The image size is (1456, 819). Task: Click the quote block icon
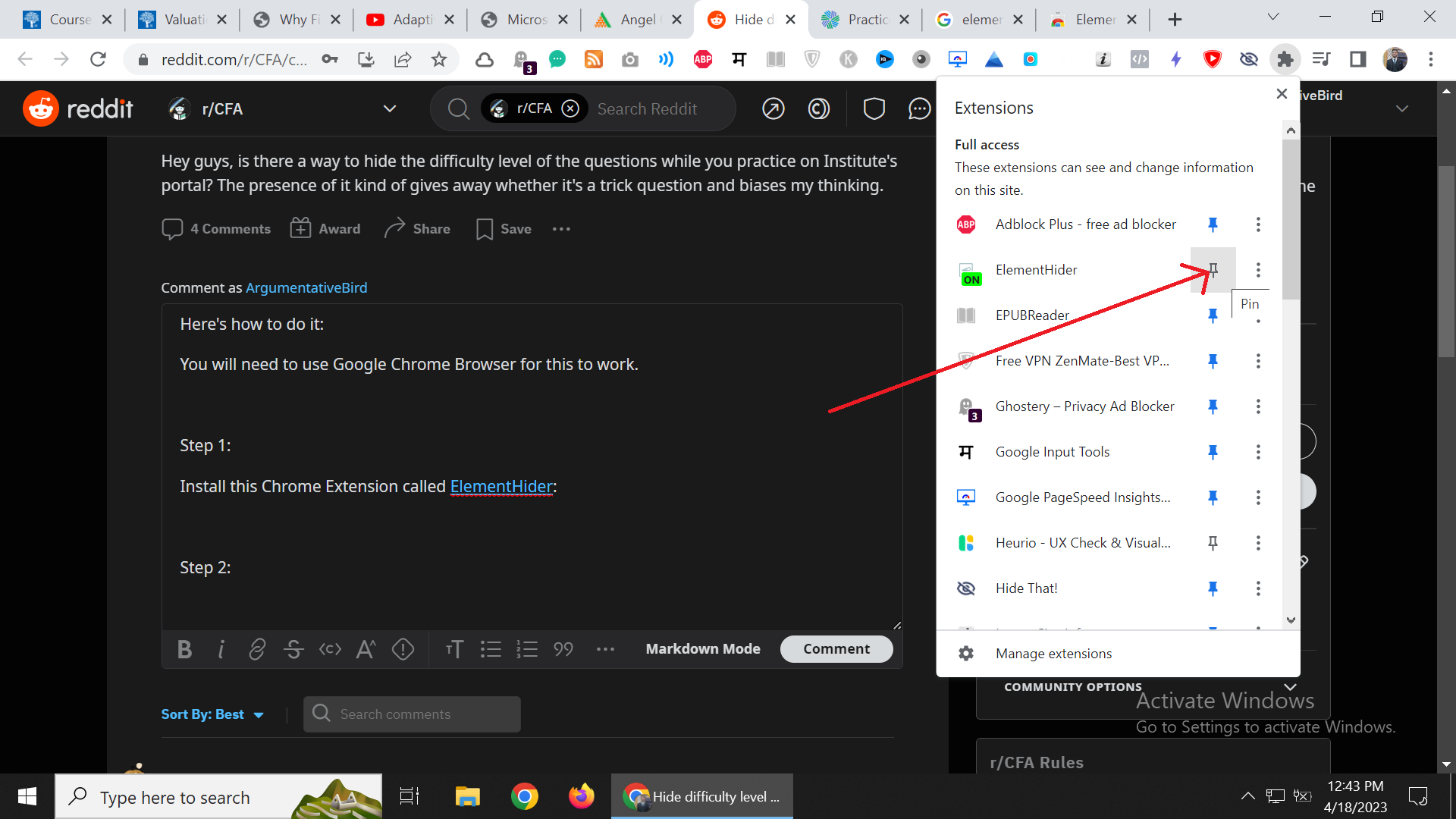pyautogui.click(x=563, y=649)
